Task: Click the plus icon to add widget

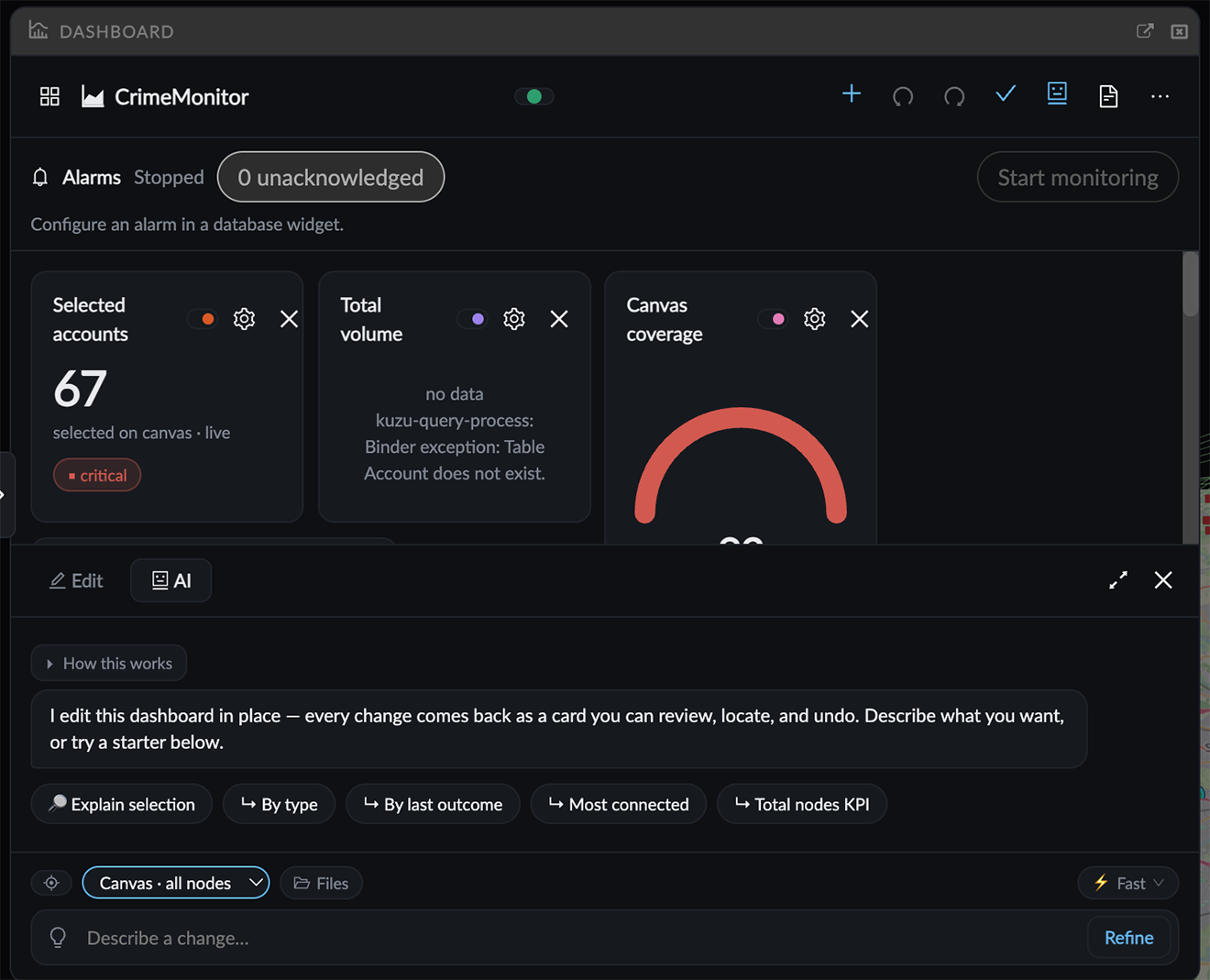Action: click(852, 94)
